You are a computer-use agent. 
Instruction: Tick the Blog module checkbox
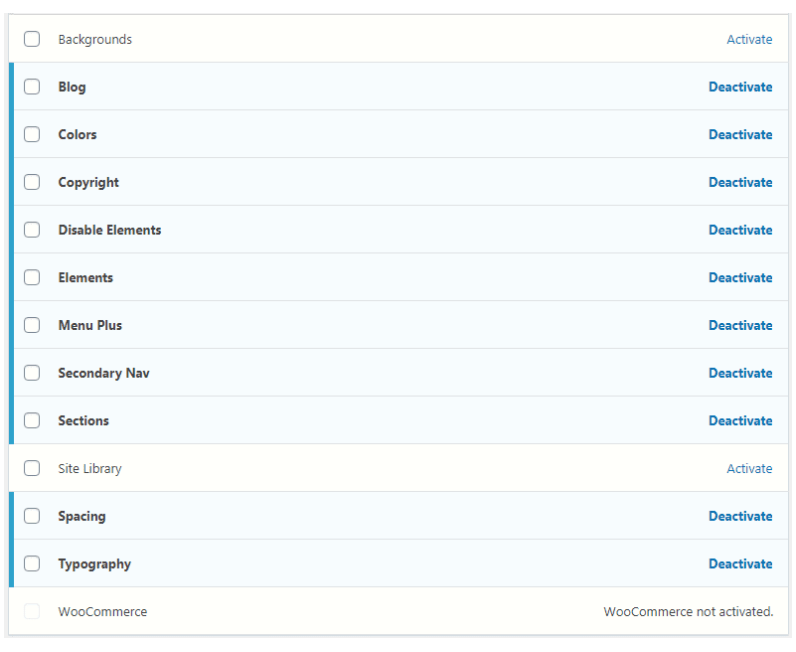(32, 87)
